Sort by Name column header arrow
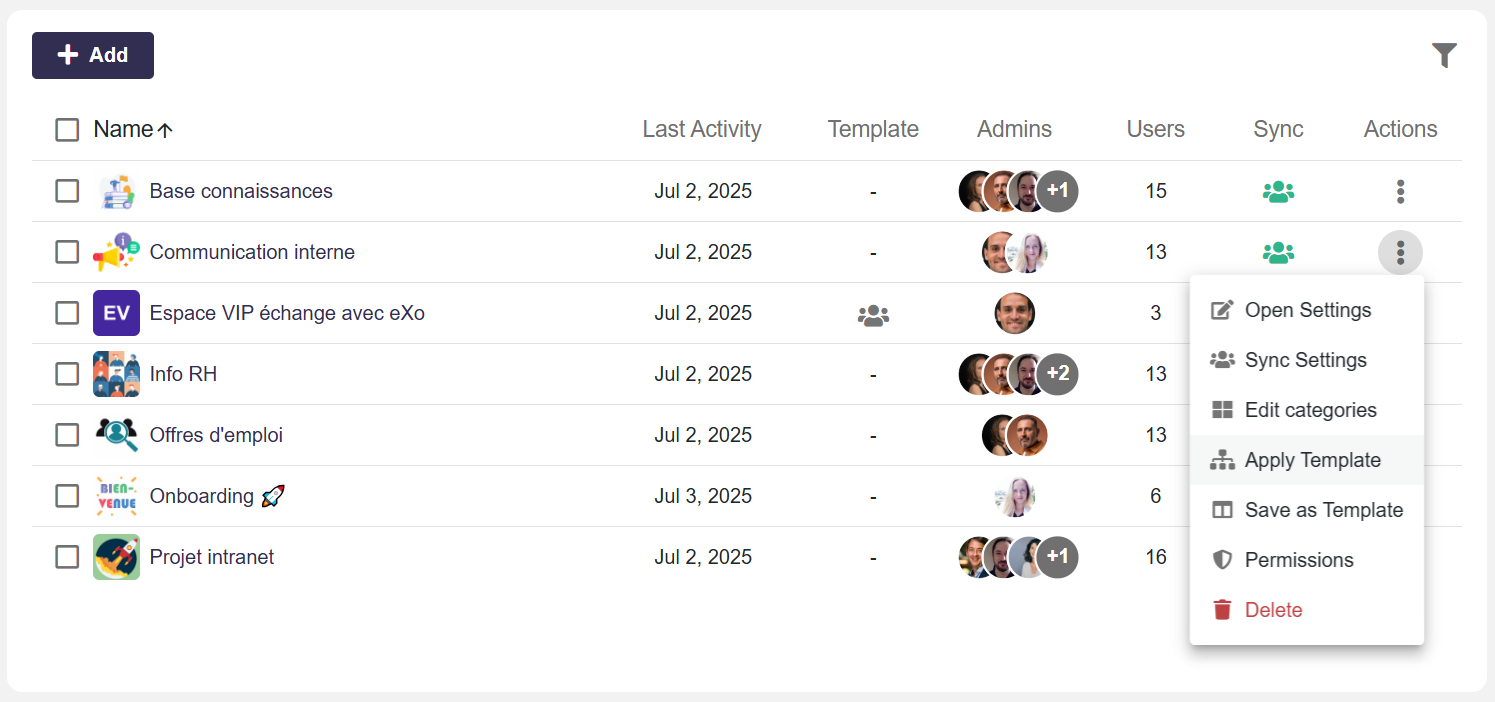This screenshot has height=702, width=1495. (166, 130)
